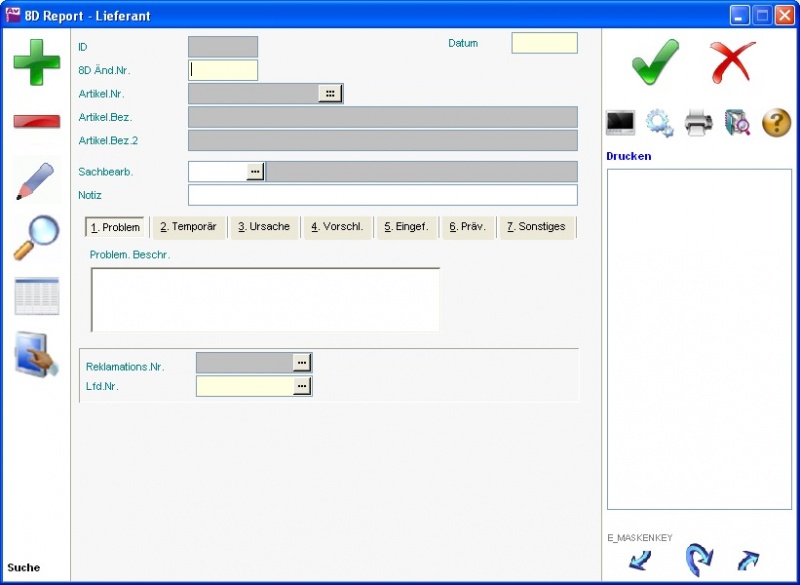Click the magnifying glass search icon
The width and height of the screenshot is (800, 585).
click(x=36, y=238)
